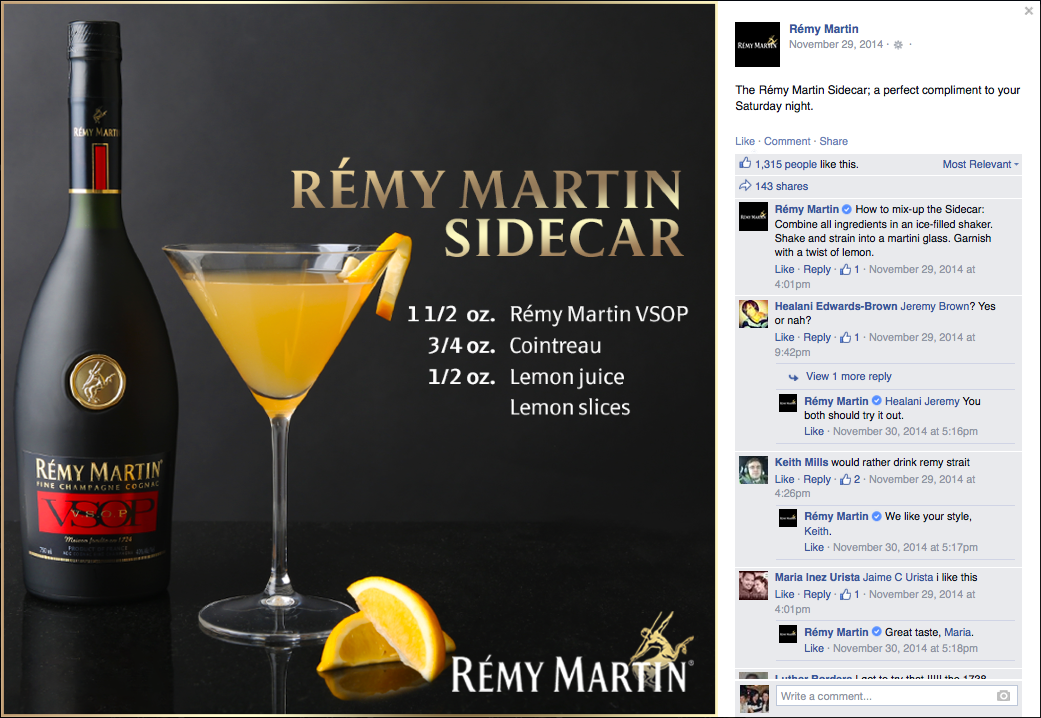1041x718 pixels.
Task: Click Comment under the post text
Action: pyautogui.click(x=787, y=141)
